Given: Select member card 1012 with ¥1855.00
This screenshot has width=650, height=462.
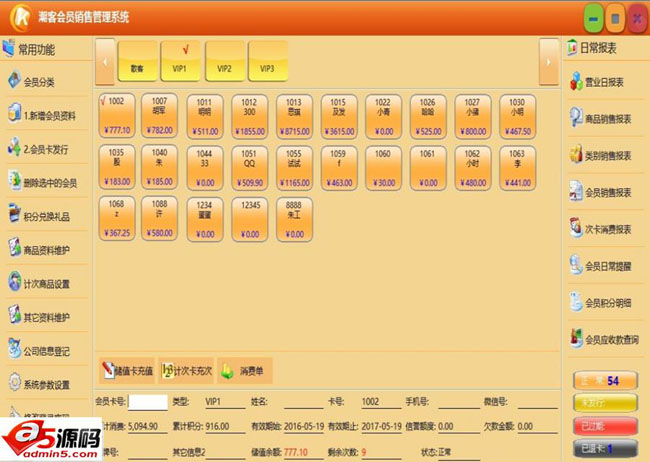Looking at the screenshot, I should (249, 117).
